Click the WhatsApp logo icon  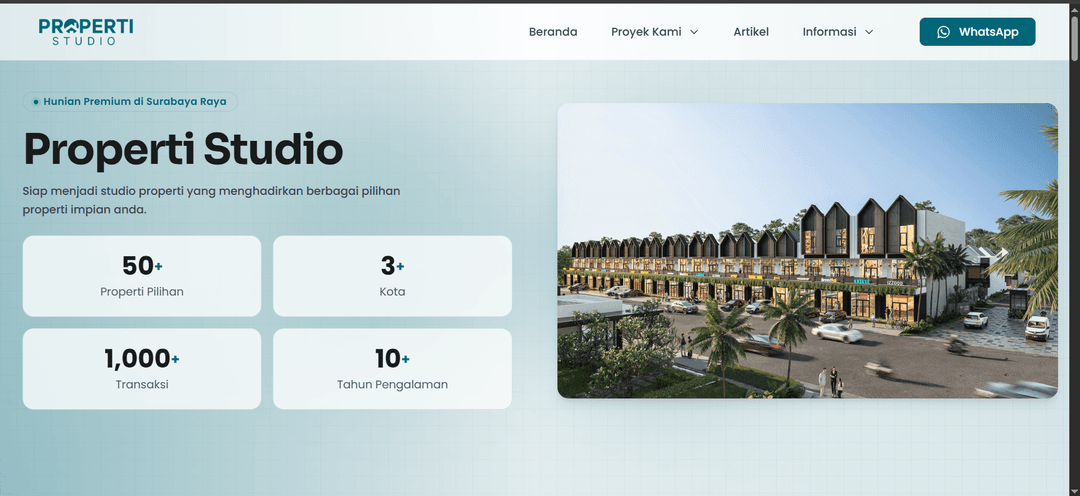click(x=944, y=32)
